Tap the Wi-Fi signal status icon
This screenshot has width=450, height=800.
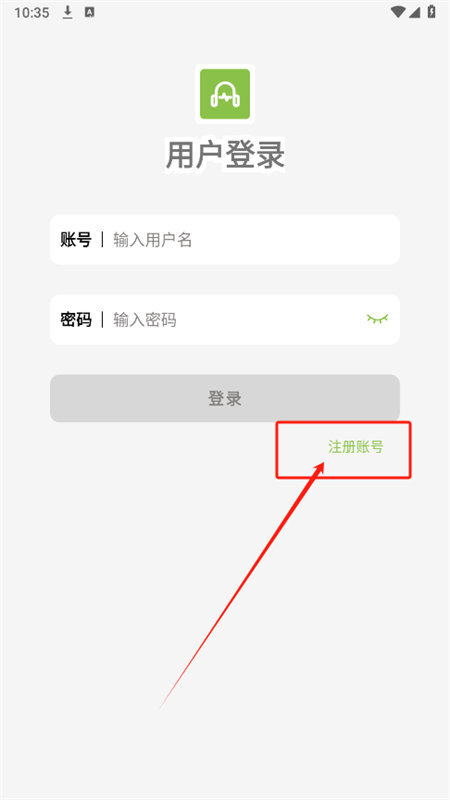(398, 12)
